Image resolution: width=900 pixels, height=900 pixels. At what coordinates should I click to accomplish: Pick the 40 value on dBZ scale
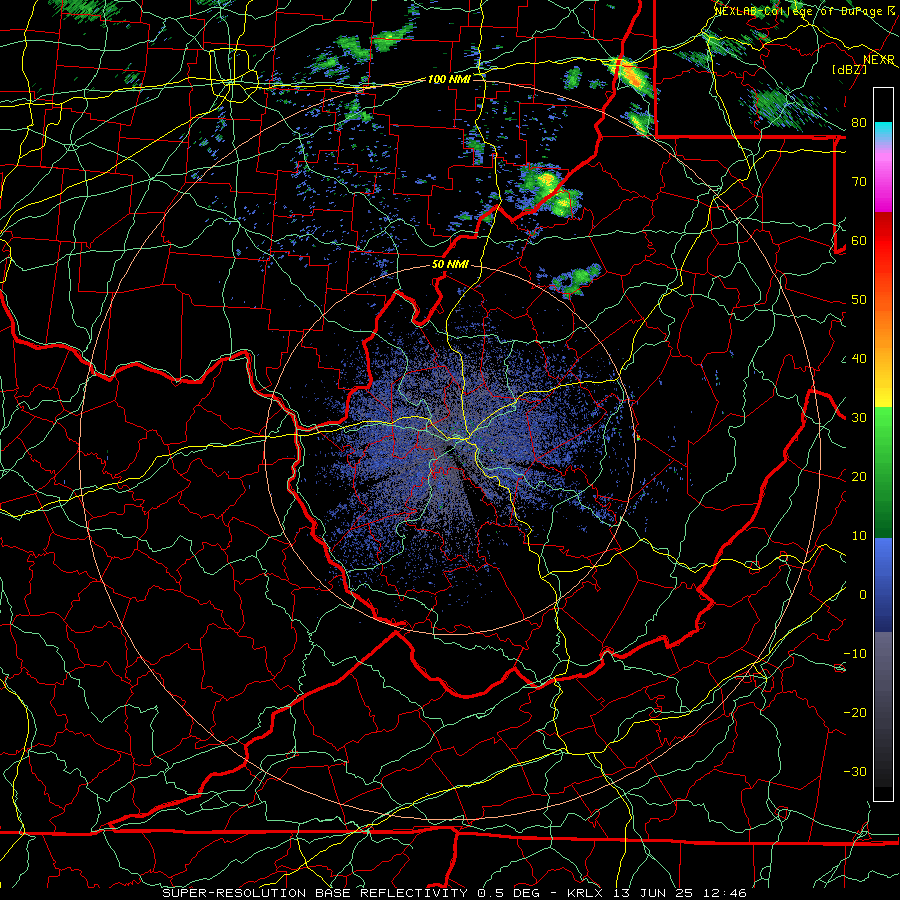tap(859, 359)
